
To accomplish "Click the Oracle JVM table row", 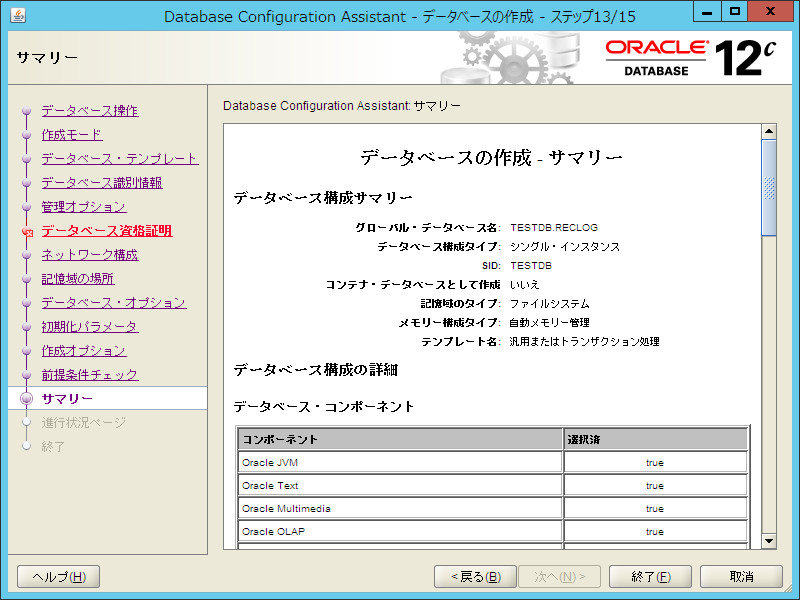I will [x=492, y=462].
